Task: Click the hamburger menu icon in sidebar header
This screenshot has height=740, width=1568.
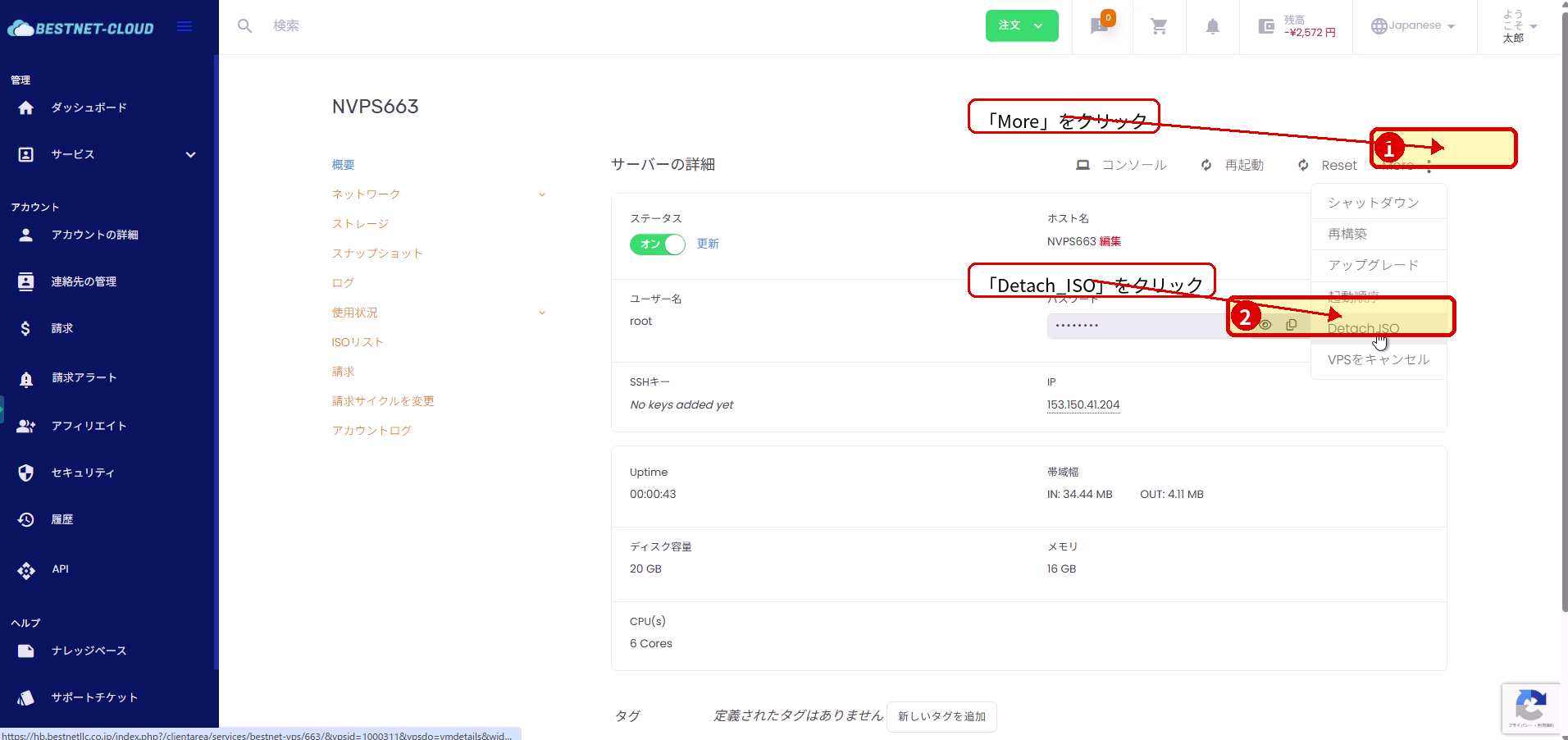Action: coord(185,26)
